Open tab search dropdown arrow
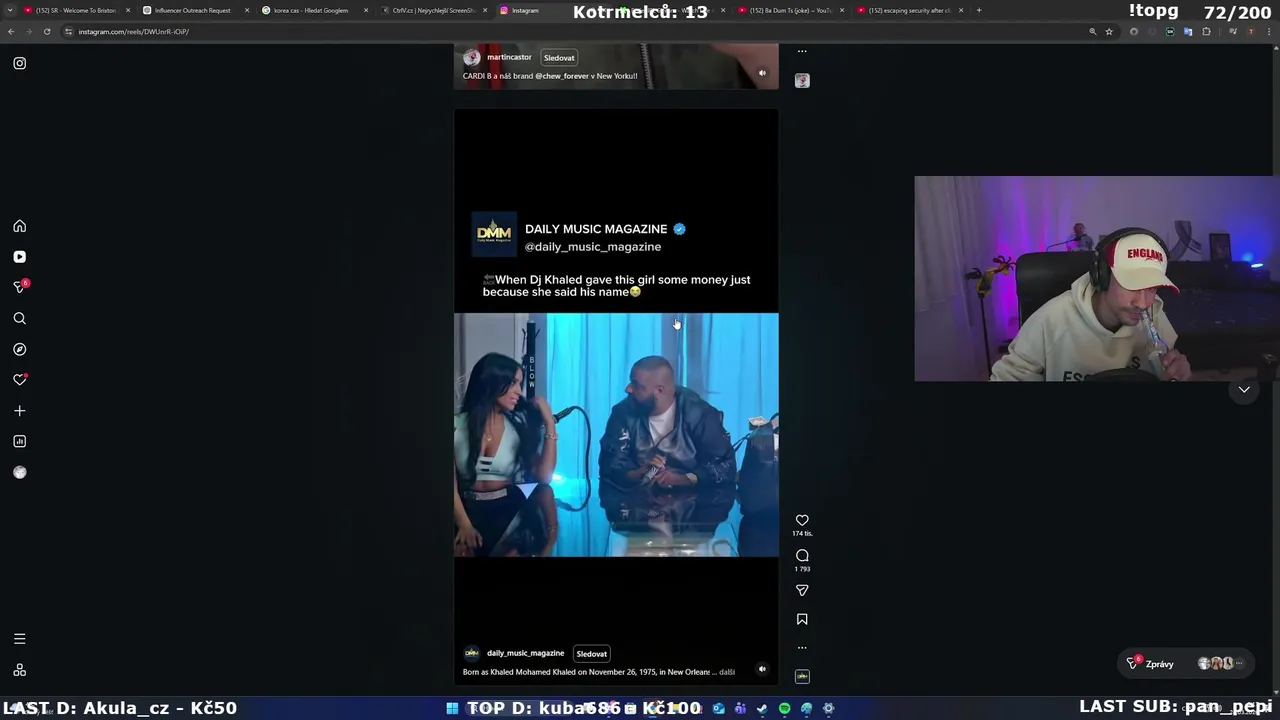 point(11,10)
